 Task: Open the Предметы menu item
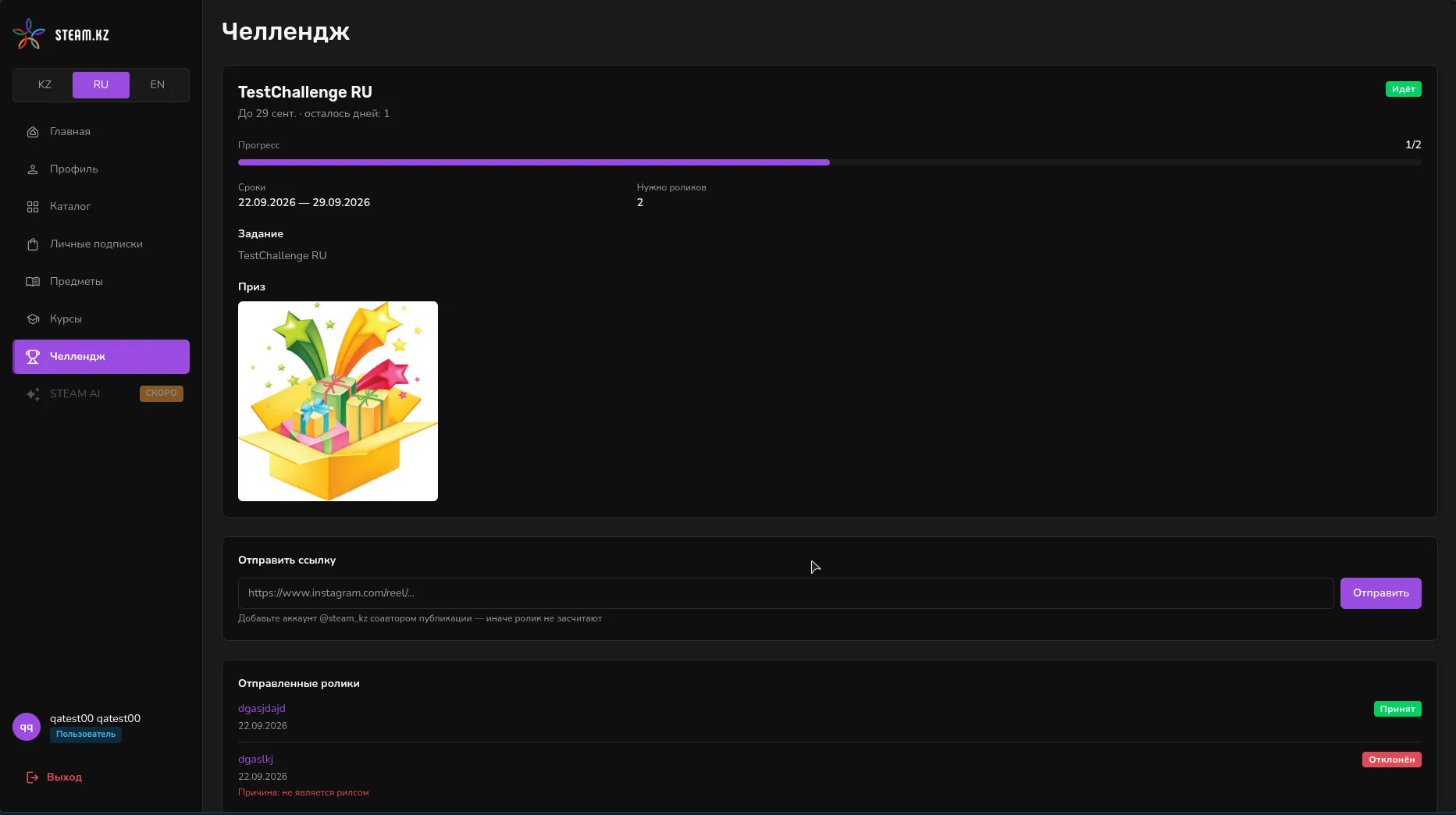tap(101, 282)
